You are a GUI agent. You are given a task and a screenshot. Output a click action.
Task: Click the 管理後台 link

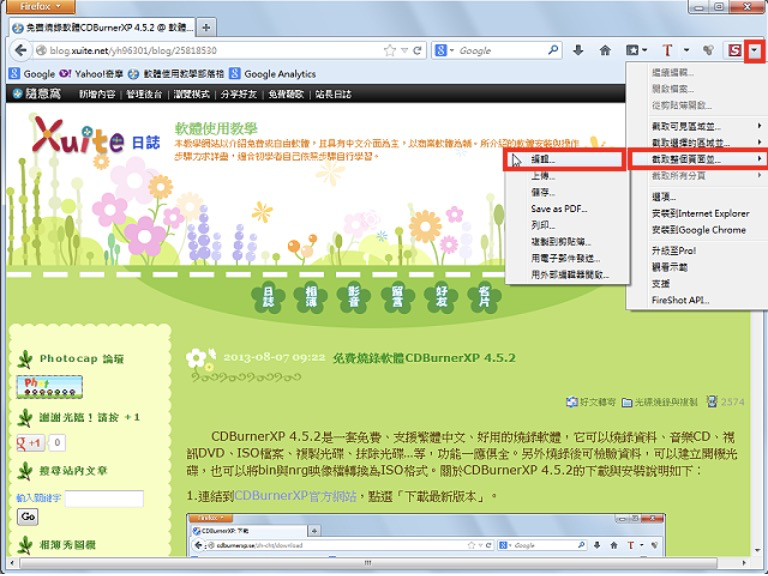point(144,94)
